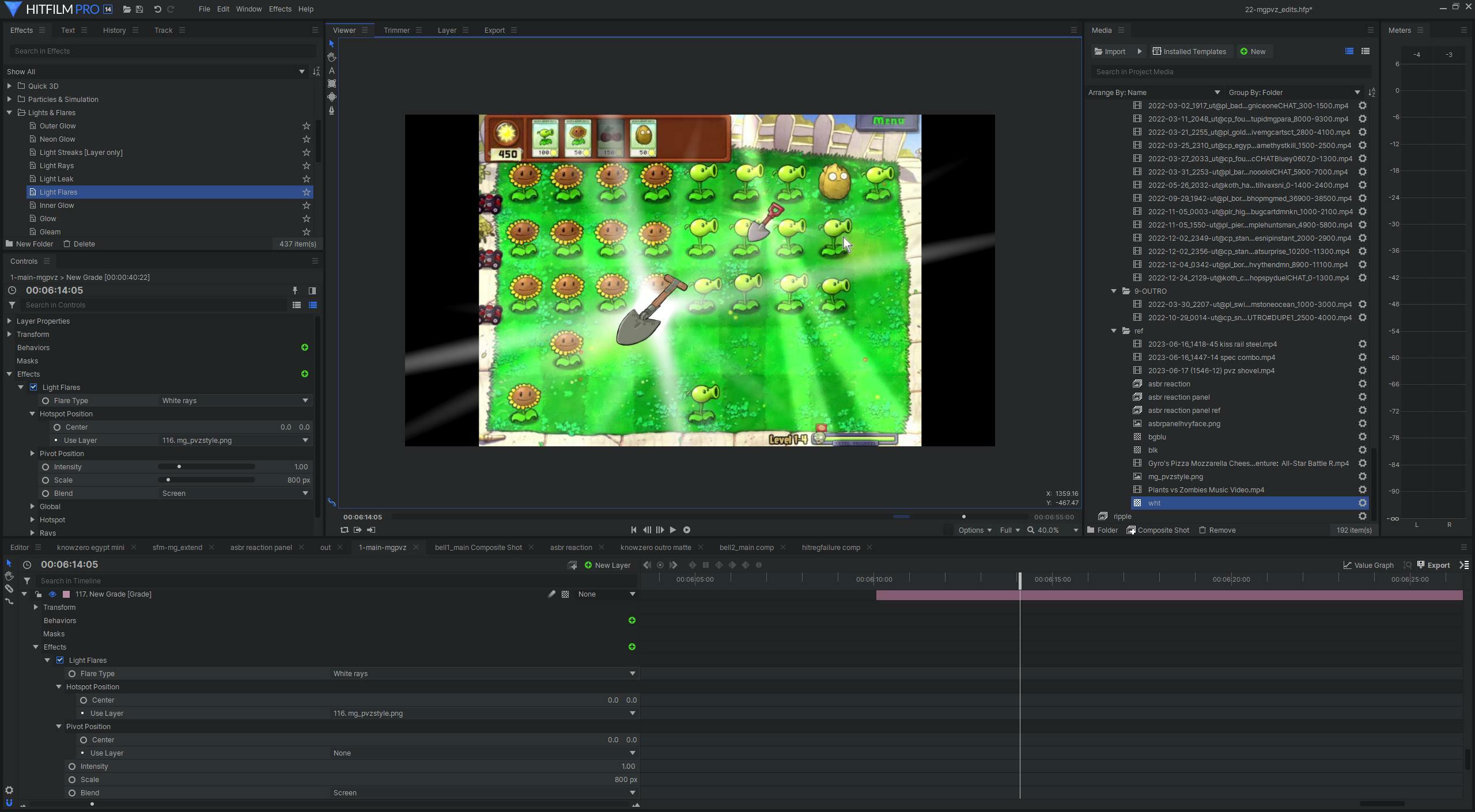Open the asbr reaction panel timeline tab
This screenshot has height=812, width=1475.
coord(261,548)
